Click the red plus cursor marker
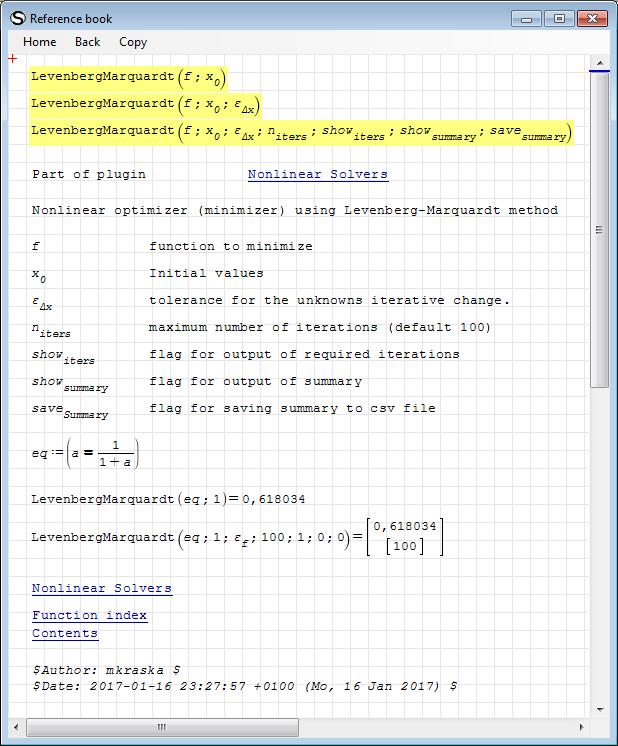 pos(12,59)
